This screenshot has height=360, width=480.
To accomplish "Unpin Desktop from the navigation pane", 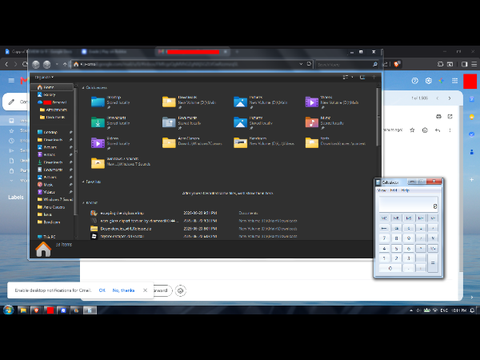I will pyautogui.click(x=71, y=132).
